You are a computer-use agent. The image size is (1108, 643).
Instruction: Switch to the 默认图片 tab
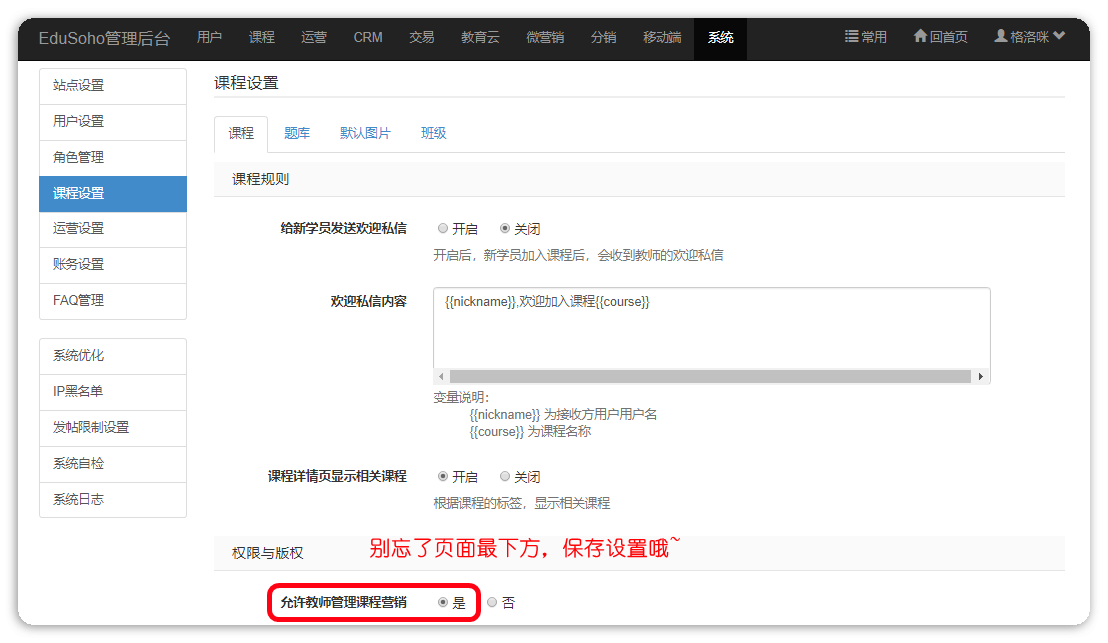pos(365,133)
